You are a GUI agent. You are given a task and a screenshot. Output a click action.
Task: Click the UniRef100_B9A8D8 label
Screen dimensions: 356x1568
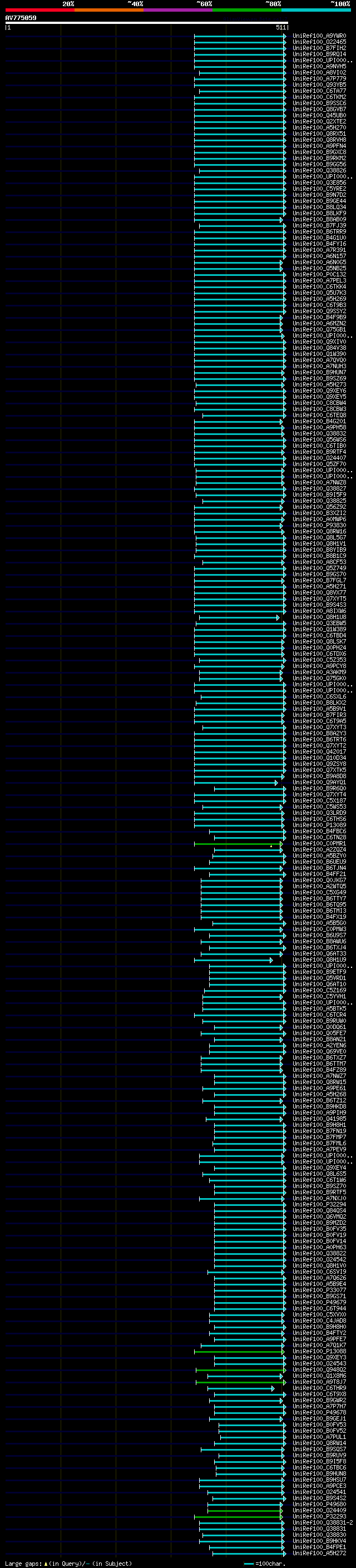pyautogui.click(x=319, y=776)
